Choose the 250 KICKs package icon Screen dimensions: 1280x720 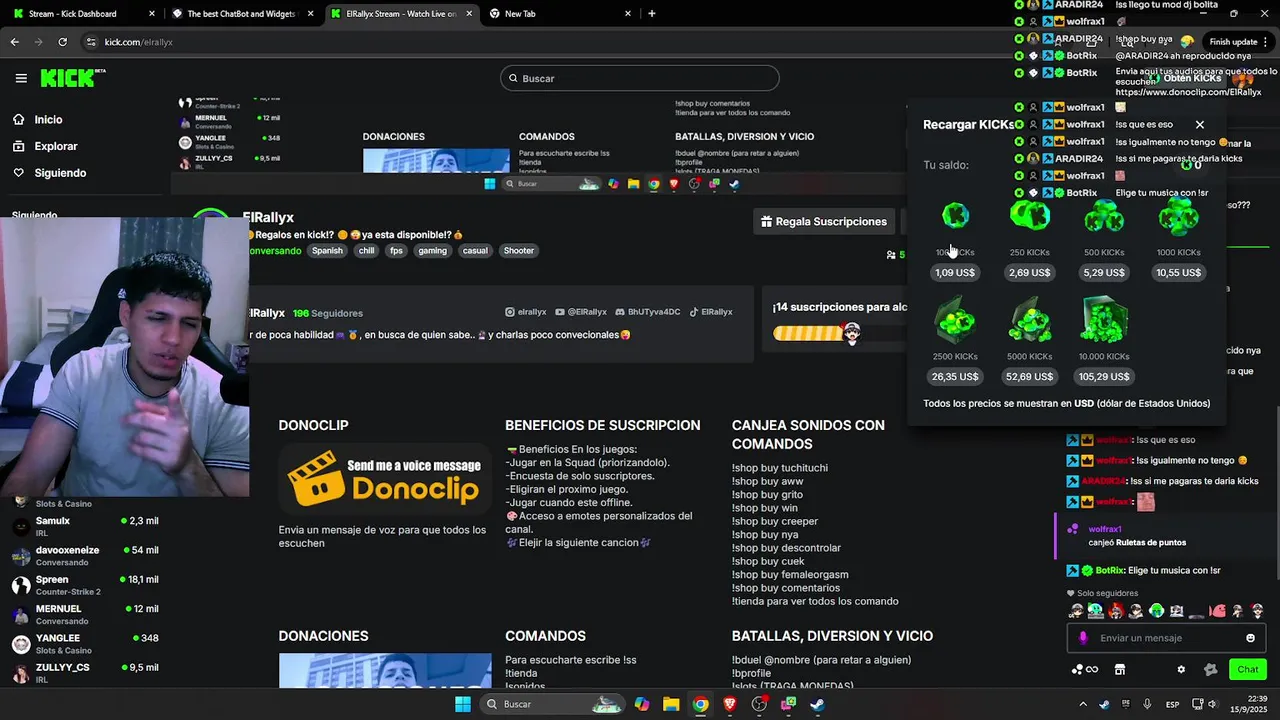pyautogui.click(x=1029, y=216)
